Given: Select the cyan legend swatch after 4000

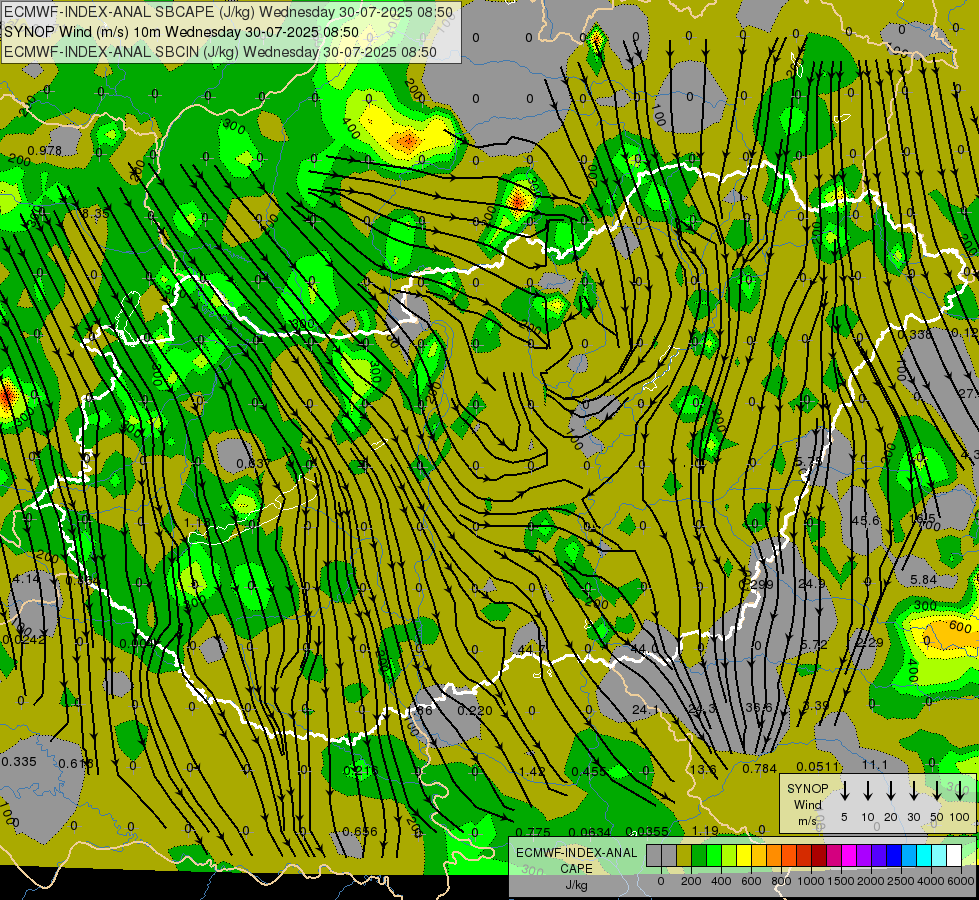Looking at the screenshot, I should (x=939, y=855).
